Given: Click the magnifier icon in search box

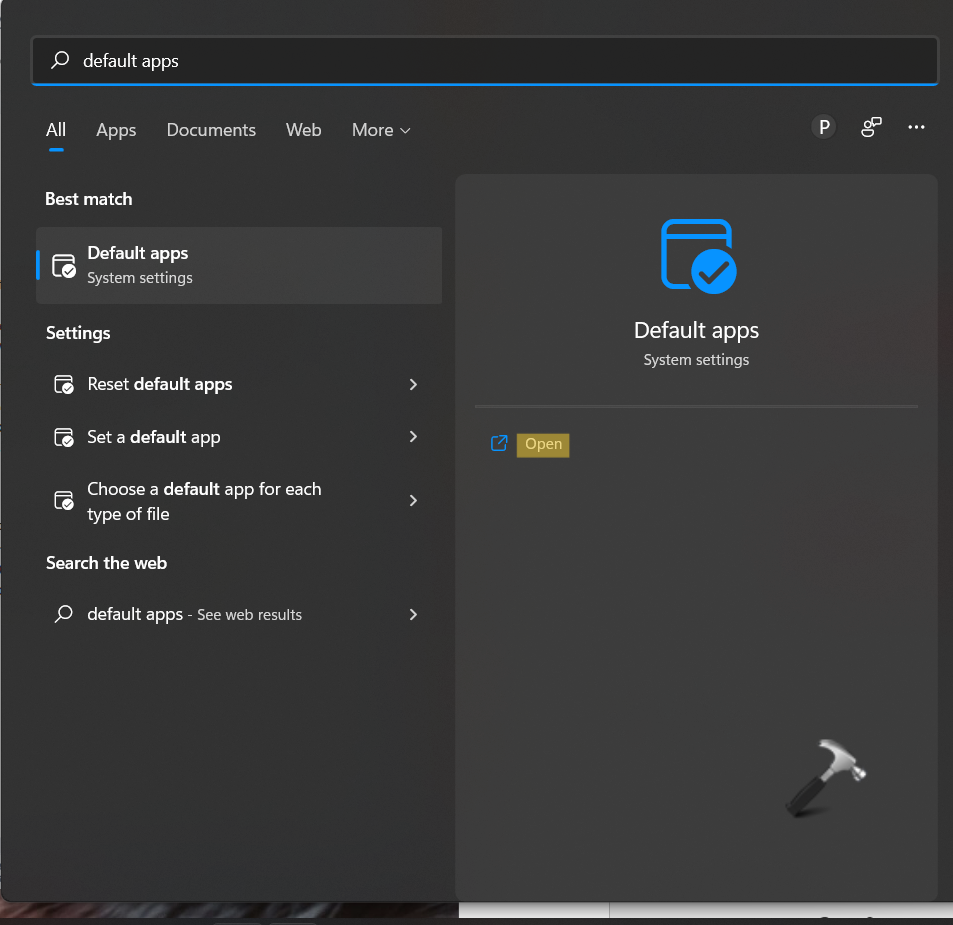Looking at the screenshot, I should tap(61, 61).
